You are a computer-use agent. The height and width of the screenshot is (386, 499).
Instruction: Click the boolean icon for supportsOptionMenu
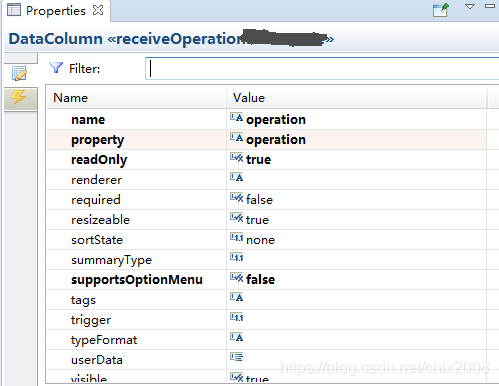[236, 277]
